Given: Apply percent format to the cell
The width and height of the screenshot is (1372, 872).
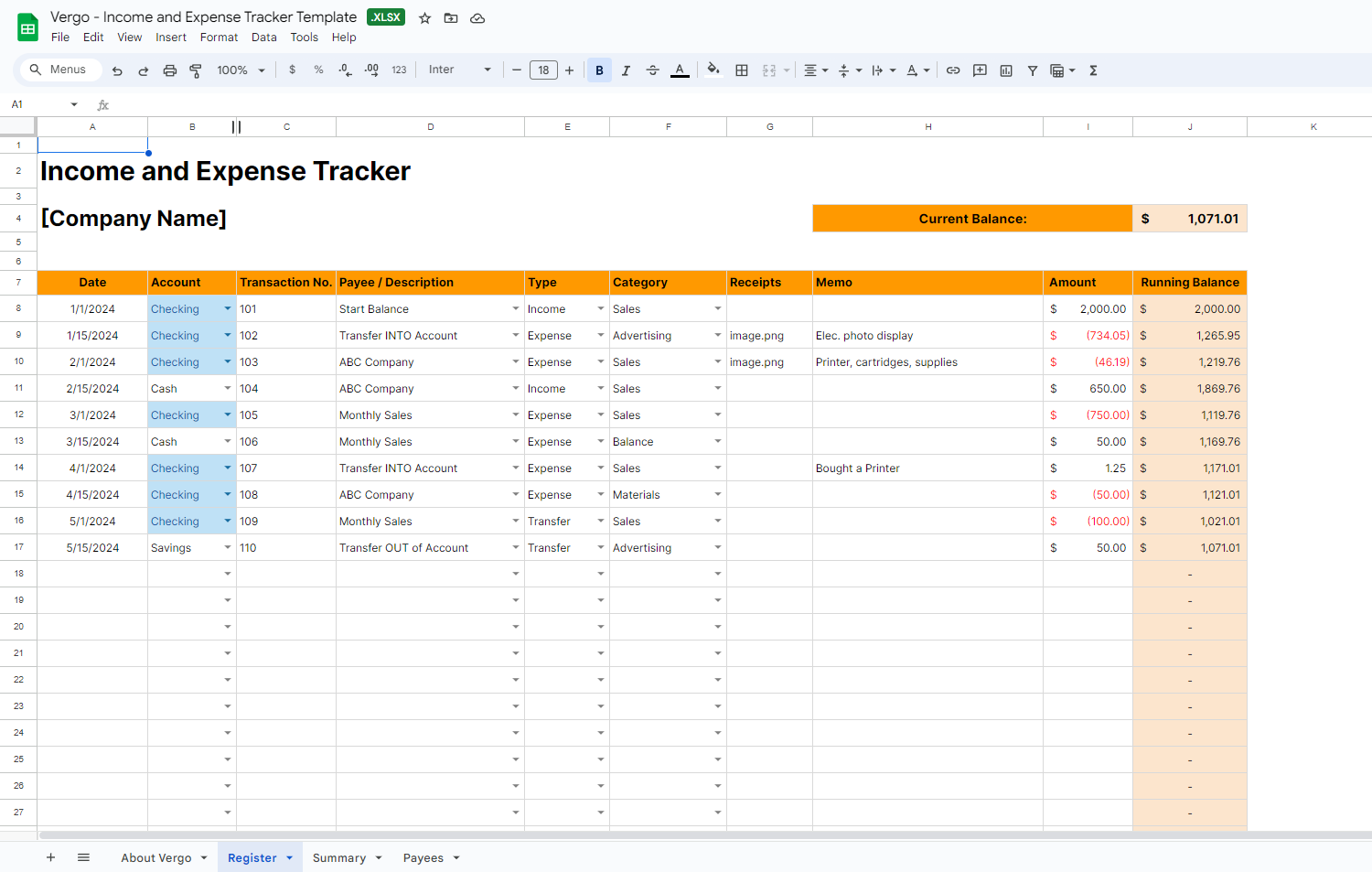Looking at the screenshot, I should coord(317,70).
